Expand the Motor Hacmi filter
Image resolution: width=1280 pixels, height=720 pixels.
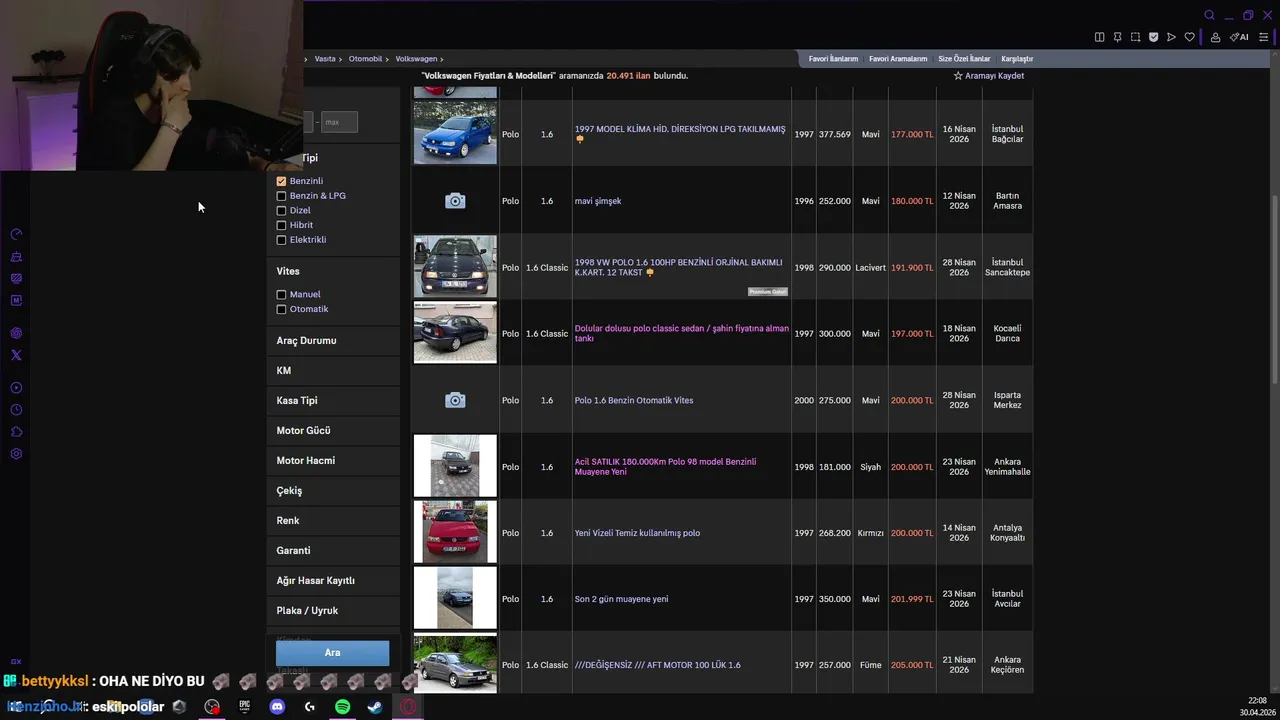(x=333, y=461)
